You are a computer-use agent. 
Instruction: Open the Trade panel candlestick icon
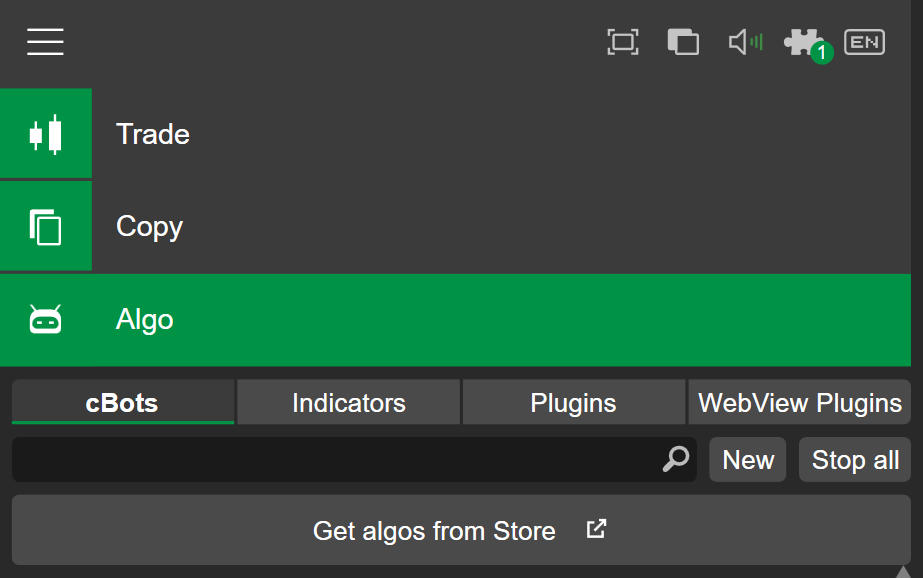[x=45, y=133]
